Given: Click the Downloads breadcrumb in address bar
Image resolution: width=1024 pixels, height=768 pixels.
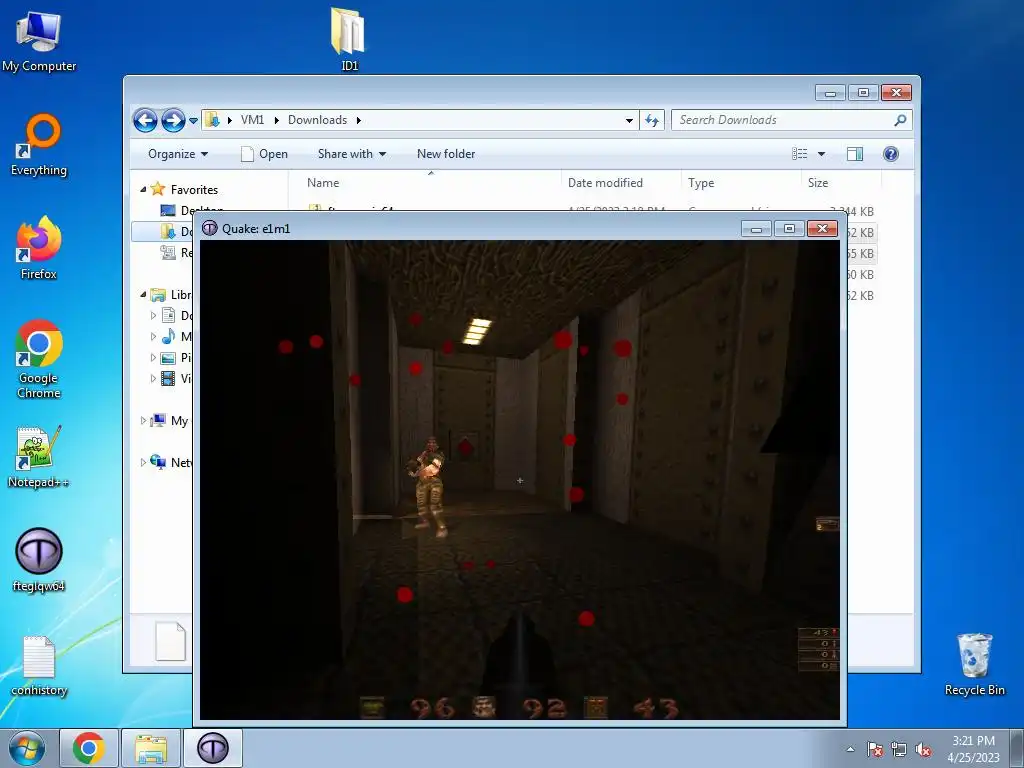Looking at the screenshot, I should click(x=317, y=120).
